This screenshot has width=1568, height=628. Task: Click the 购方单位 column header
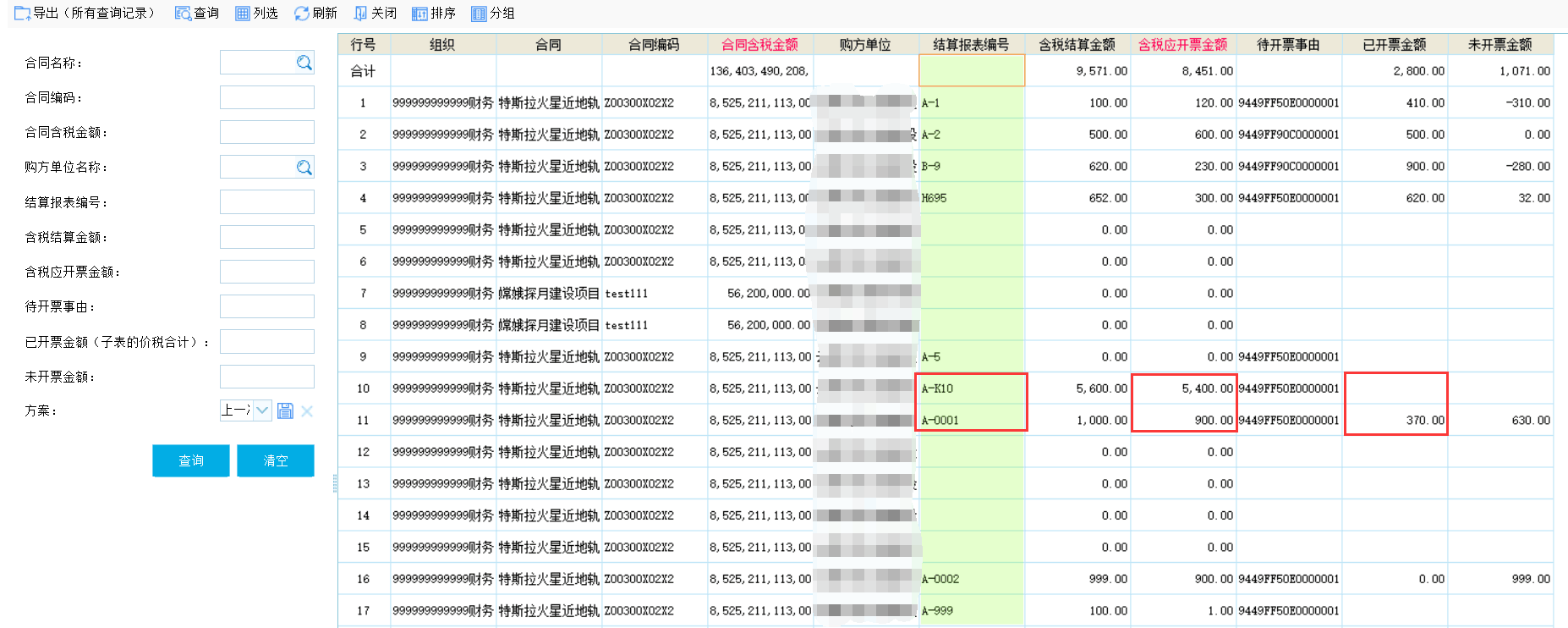pos(865,45)
